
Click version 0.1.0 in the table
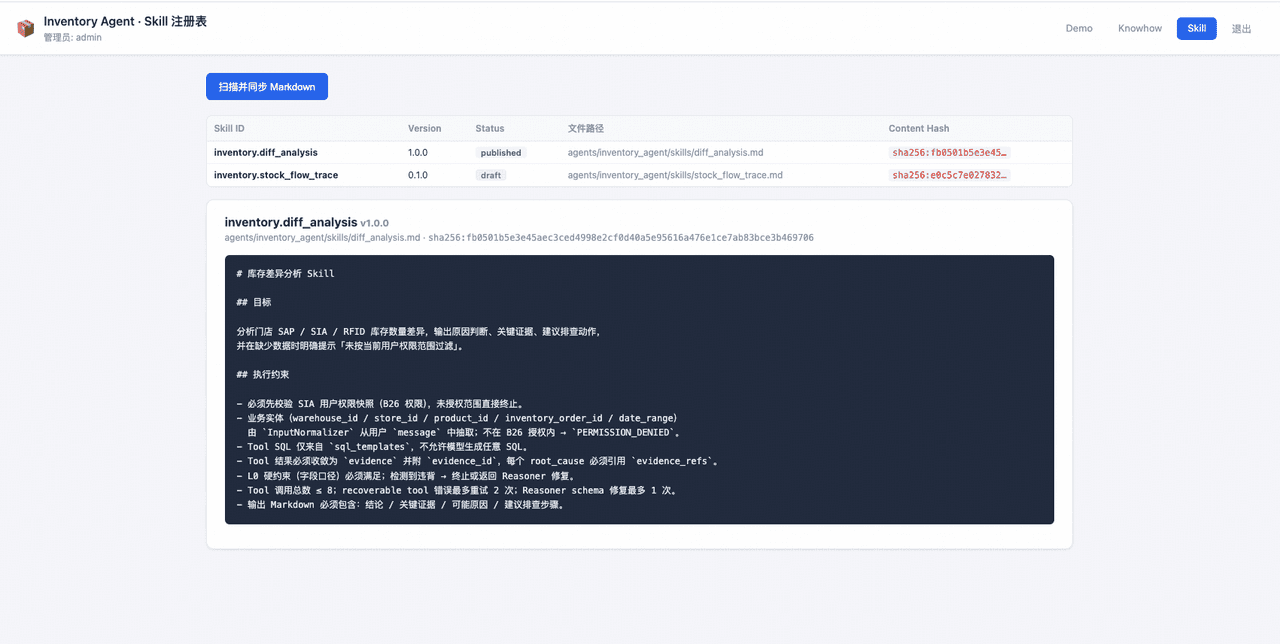(x=418, y=175)
